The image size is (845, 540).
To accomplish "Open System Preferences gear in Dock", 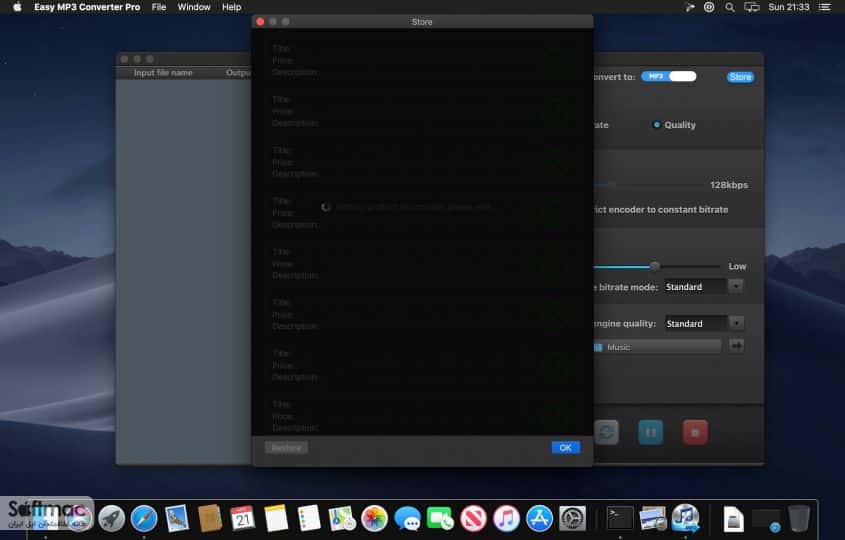I will (x=572, y=518).
